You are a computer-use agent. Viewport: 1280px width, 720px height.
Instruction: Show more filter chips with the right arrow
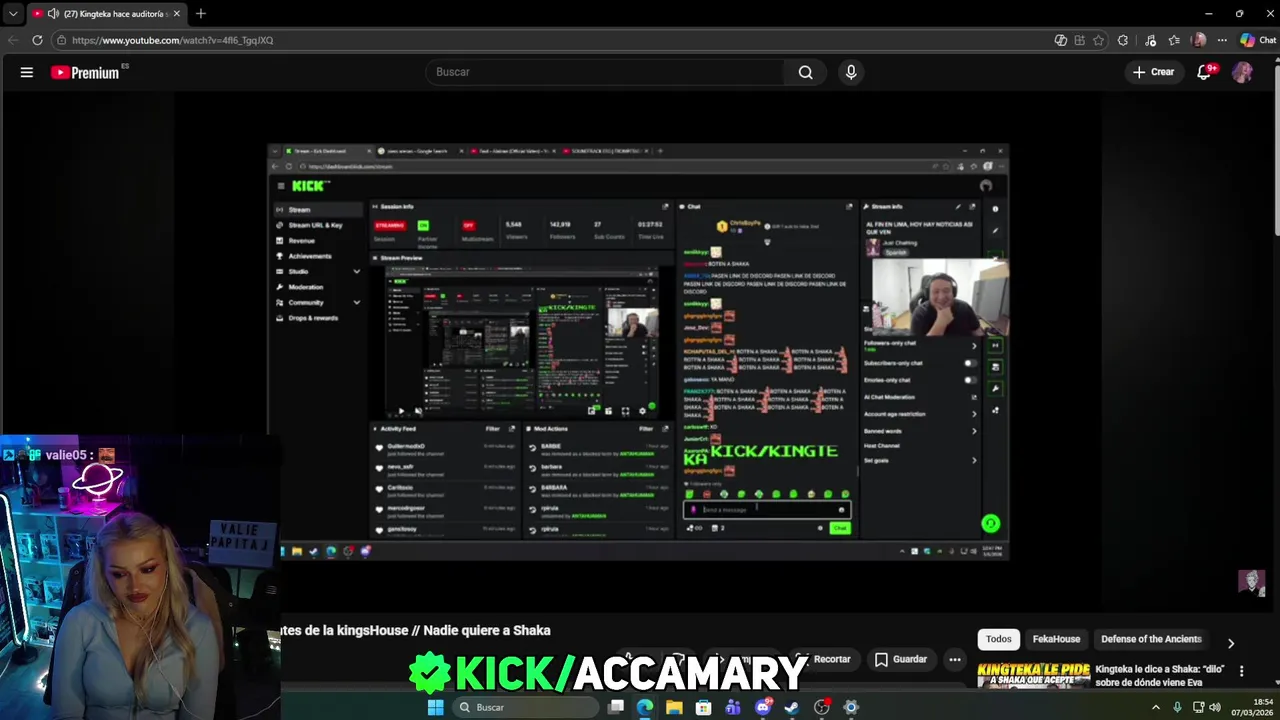point(1231,643)
